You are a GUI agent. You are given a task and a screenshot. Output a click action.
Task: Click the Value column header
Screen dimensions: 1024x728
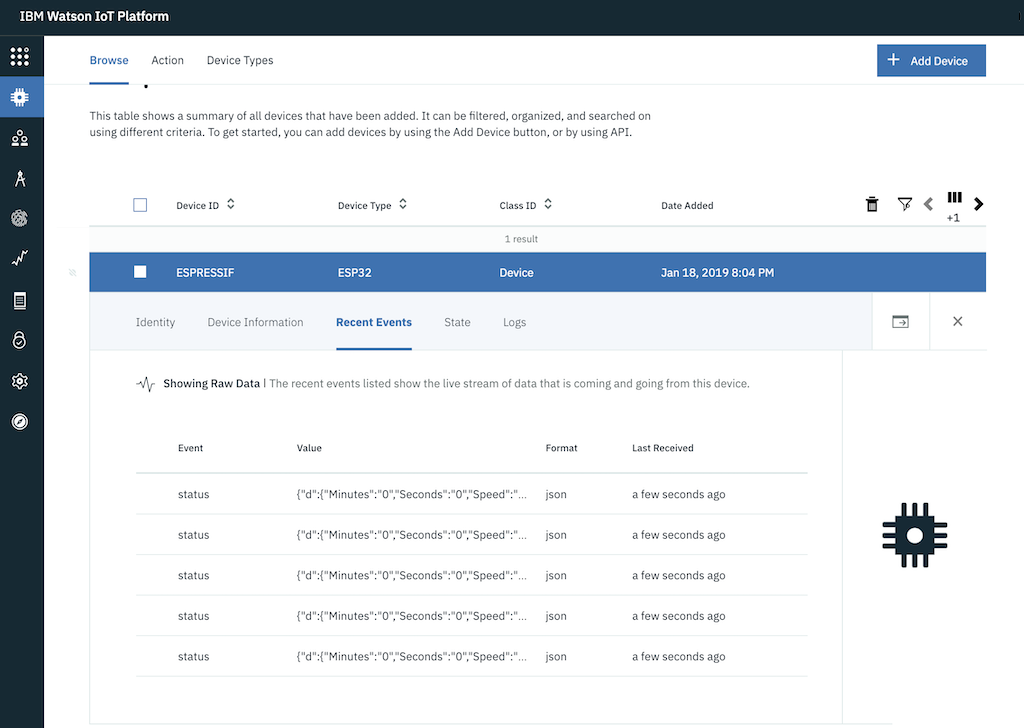309,448
